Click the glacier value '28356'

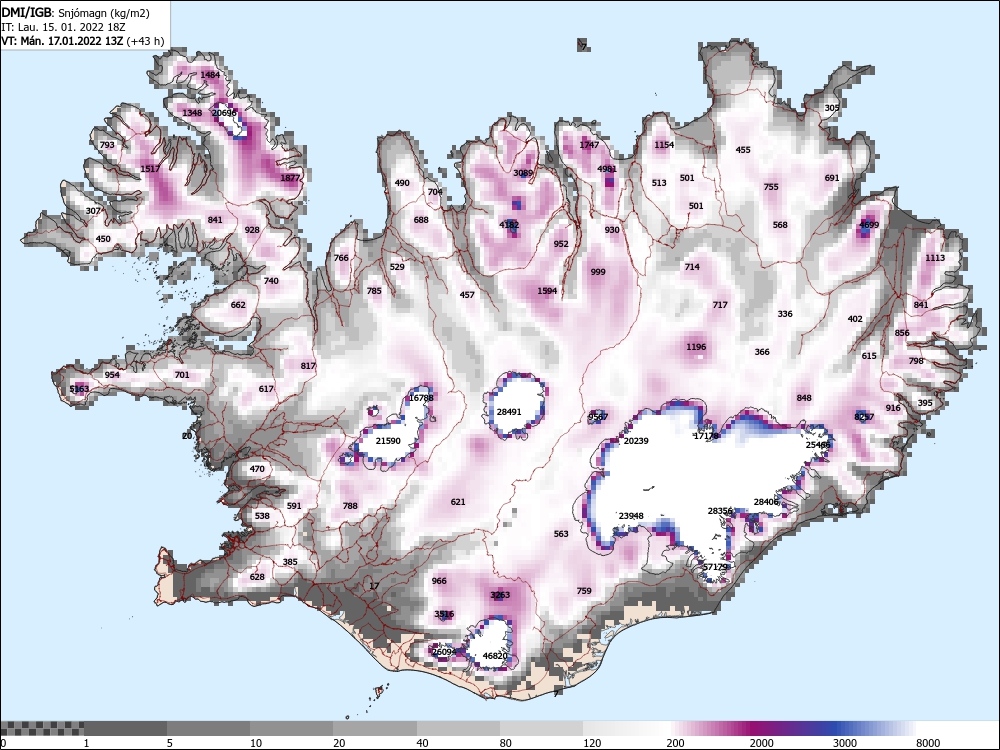click(720, 511)
